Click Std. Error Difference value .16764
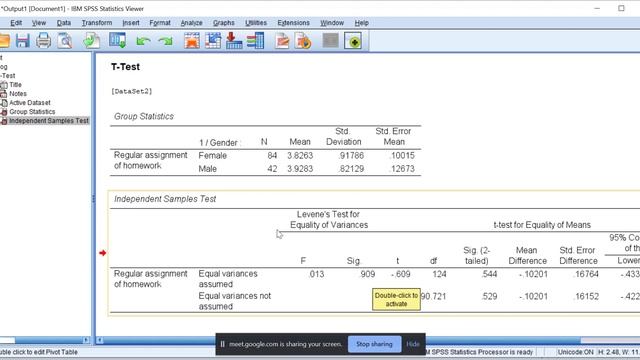This screenshot has width=640, height=360. (x=586, y=274)
